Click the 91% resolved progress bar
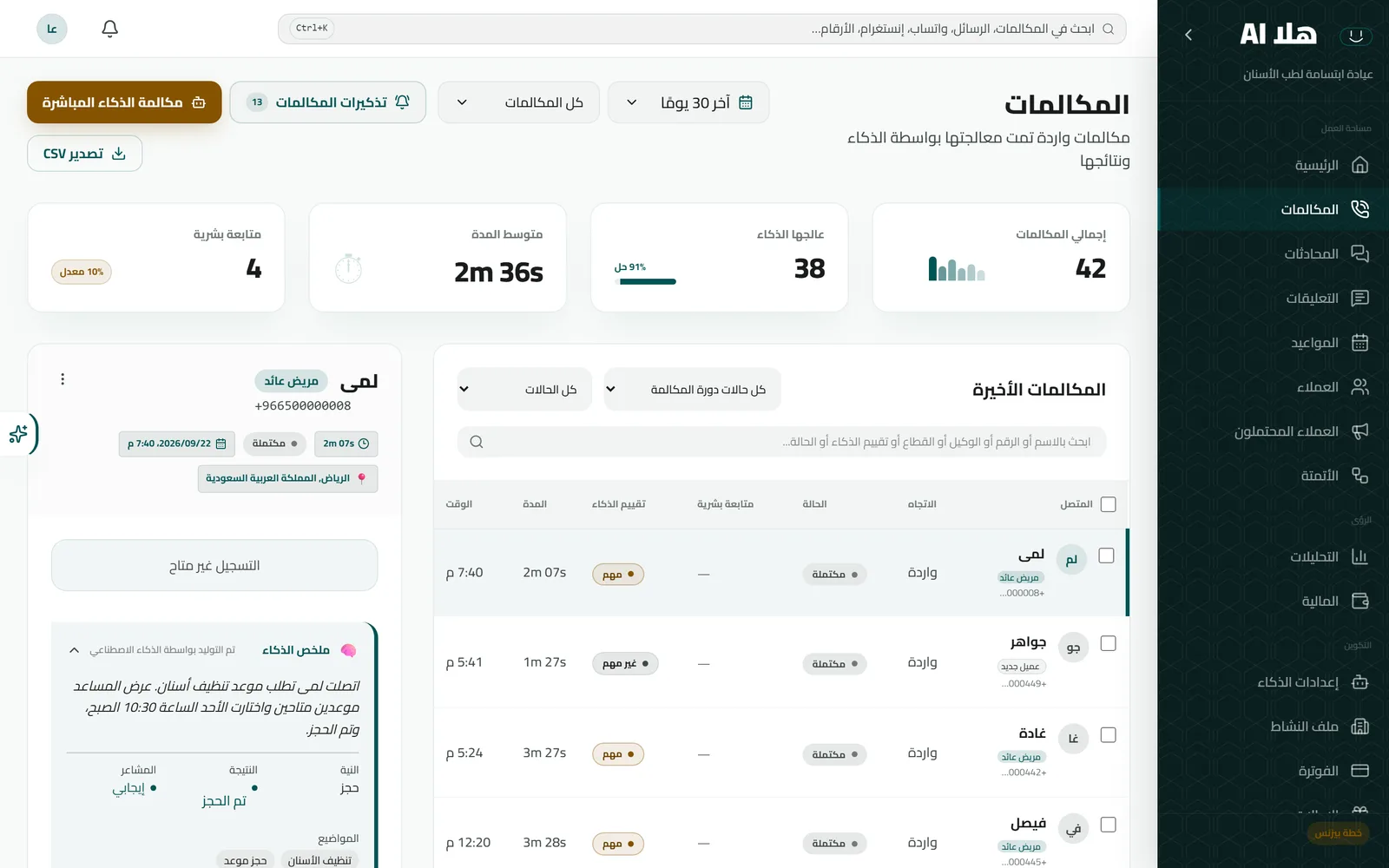 [x=645, y=281]
